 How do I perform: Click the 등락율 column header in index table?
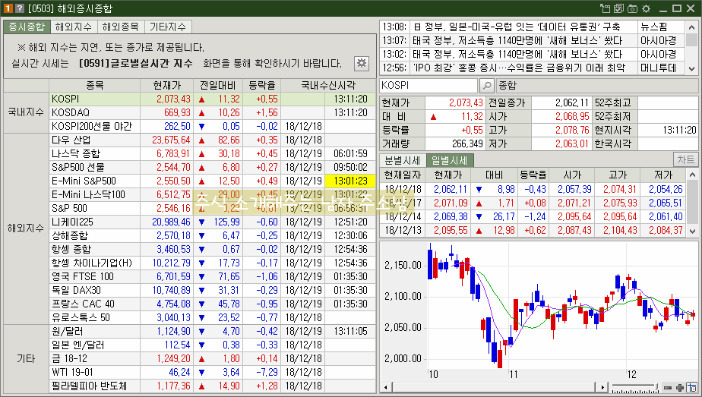[x=262, y=85]
